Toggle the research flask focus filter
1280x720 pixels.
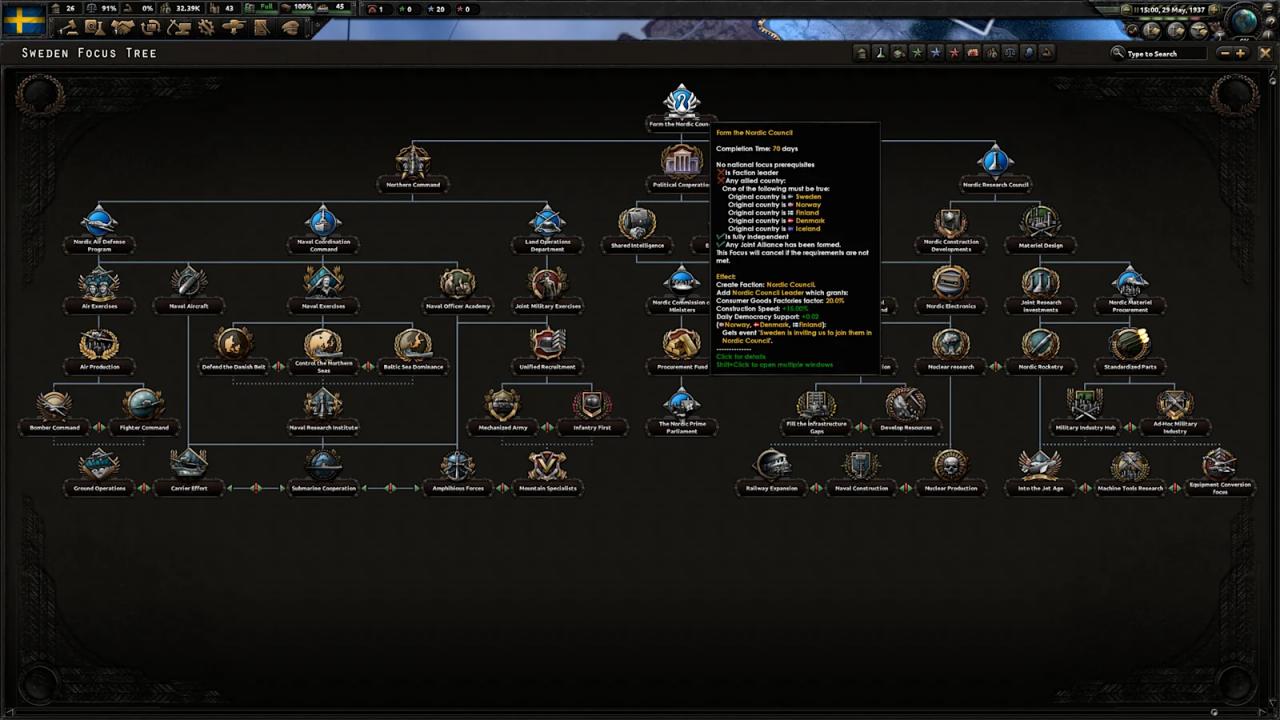click(879, 53)
